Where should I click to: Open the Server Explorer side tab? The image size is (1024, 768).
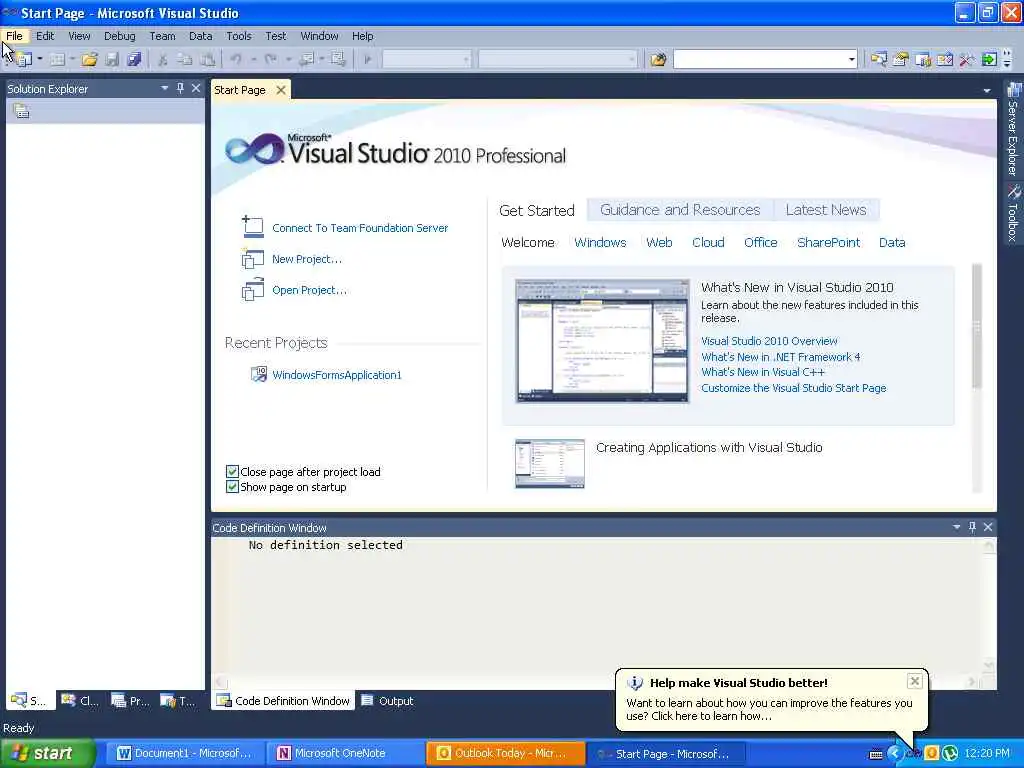[1013, 130]
